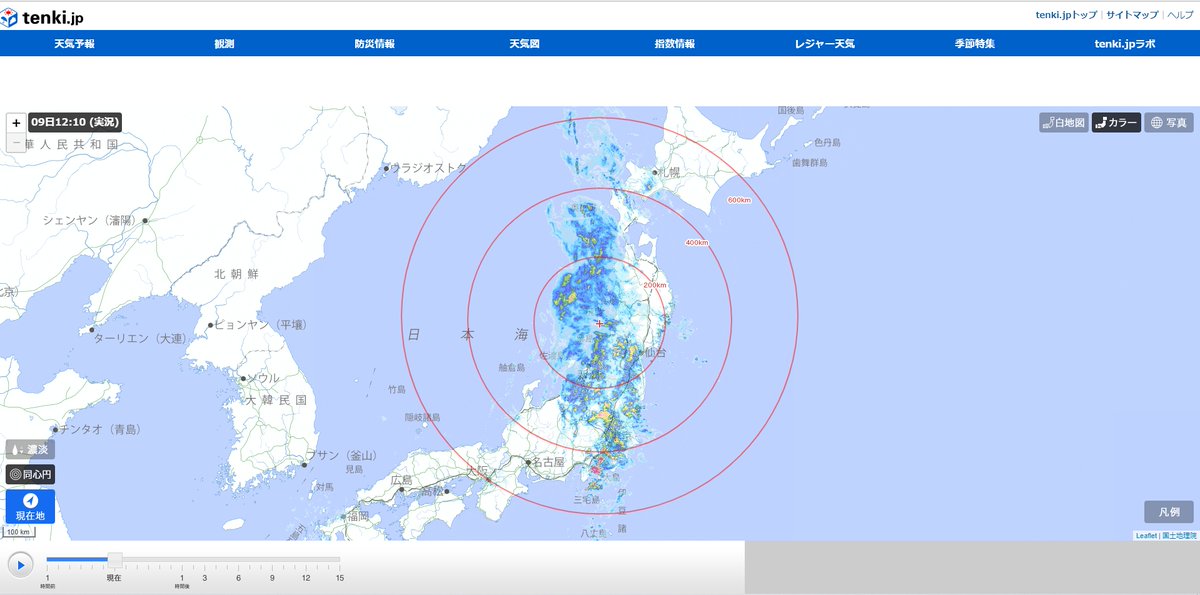The height and width of the screenshot is (595, 1200).
Task: Open the 凡例 legend
Action: click(x=1169, y=512)
